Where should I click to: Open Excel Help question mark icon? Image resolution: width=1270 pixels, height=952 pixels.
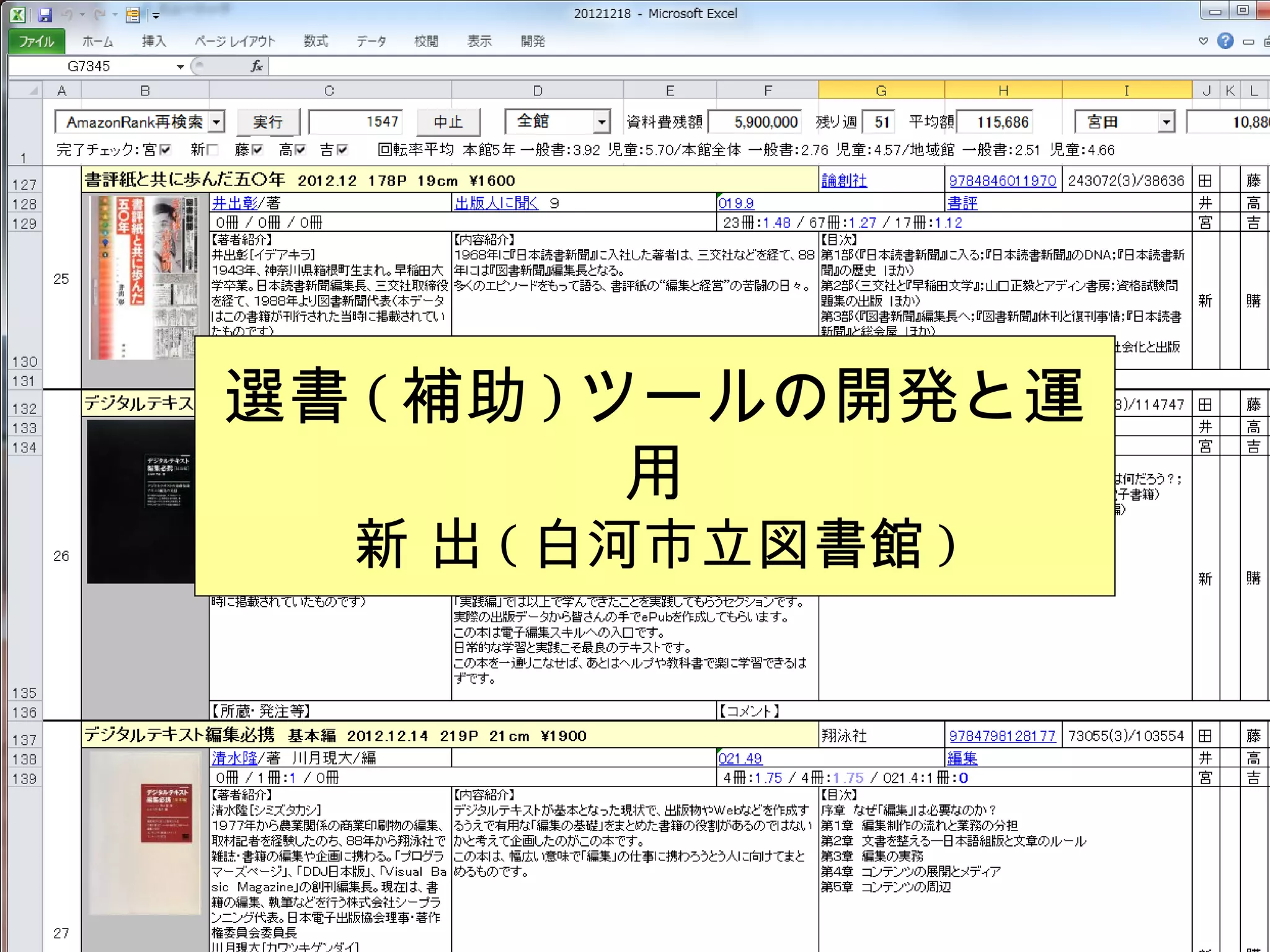click(1225, 41)
